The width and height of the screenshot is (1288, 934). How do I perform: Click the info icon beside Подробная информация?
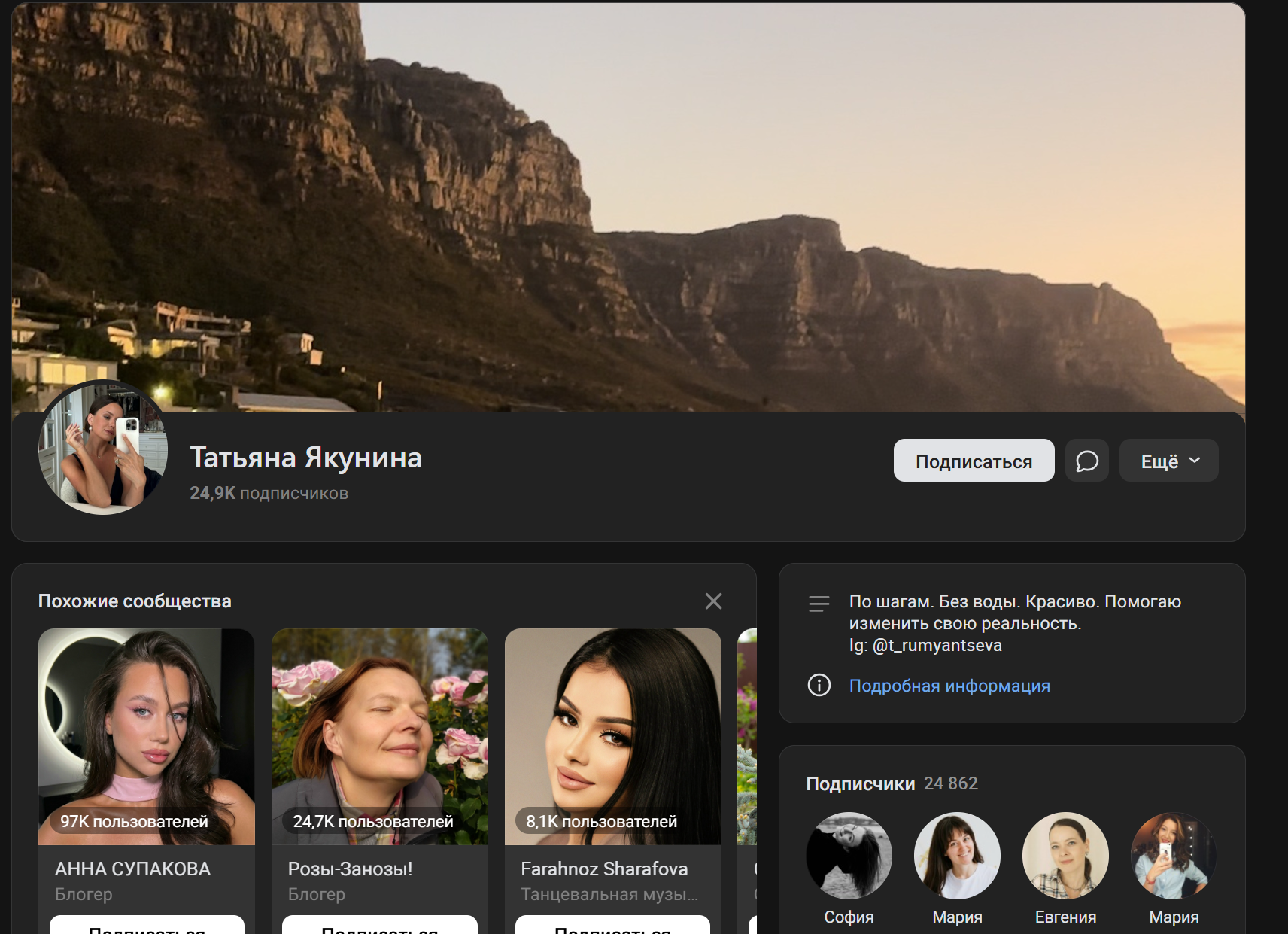click(819, 685)
